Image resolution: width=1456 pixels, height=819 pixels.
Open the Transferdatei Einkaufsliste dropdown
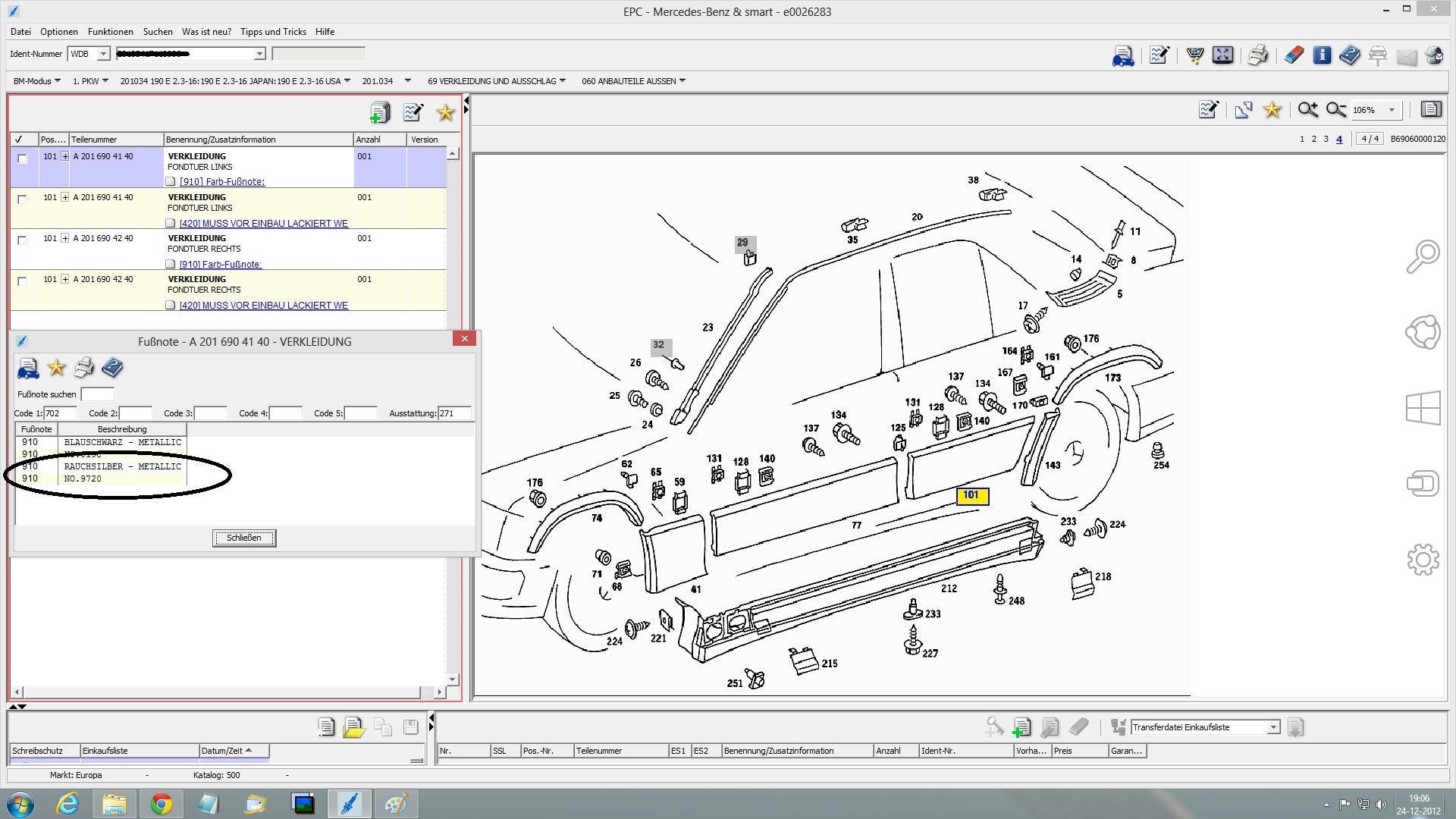click(1274, 728)
